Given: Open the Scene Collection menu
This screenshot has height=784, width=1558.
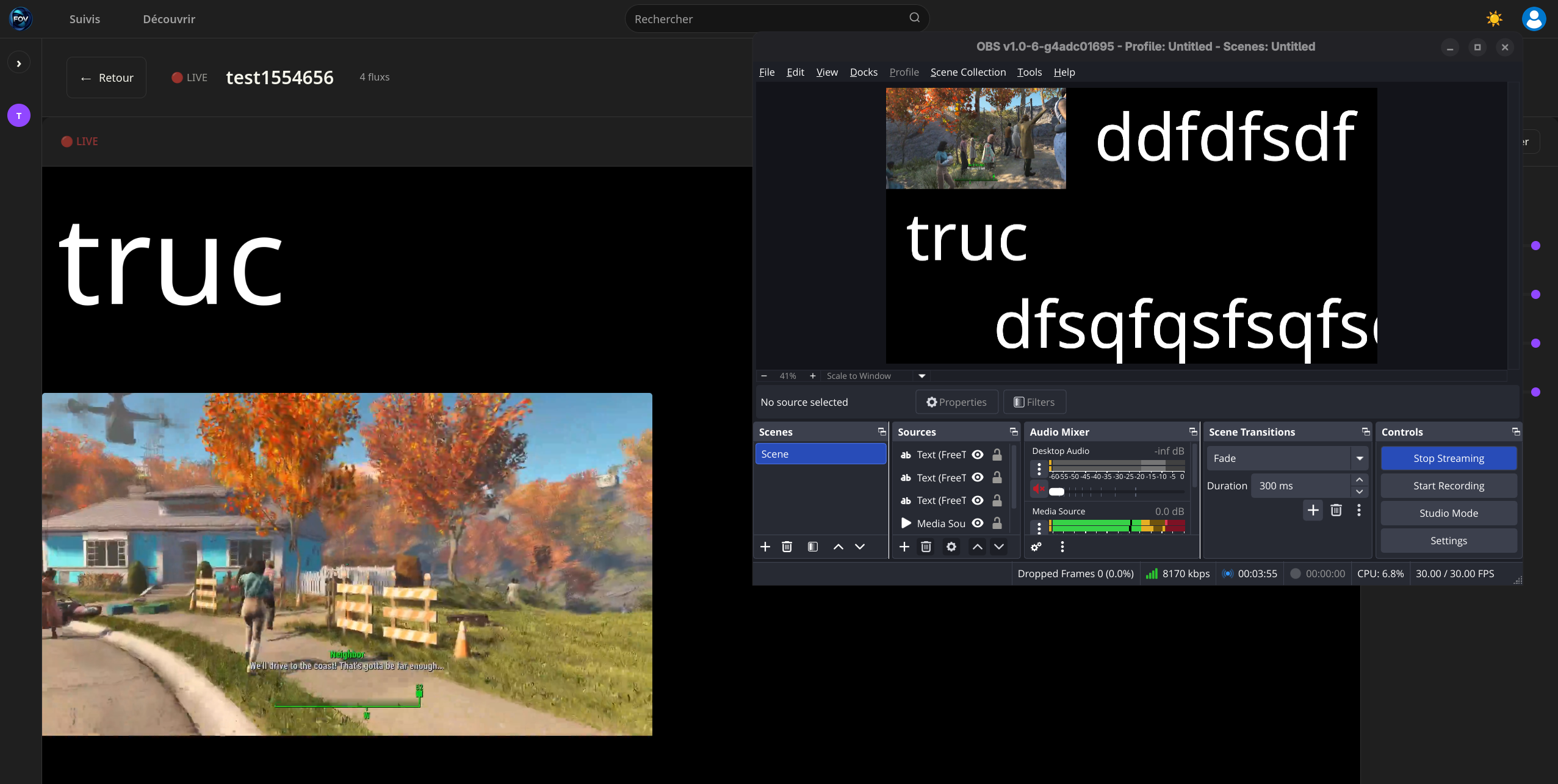Looking at the screenshot, I should (x=968, y=72).
